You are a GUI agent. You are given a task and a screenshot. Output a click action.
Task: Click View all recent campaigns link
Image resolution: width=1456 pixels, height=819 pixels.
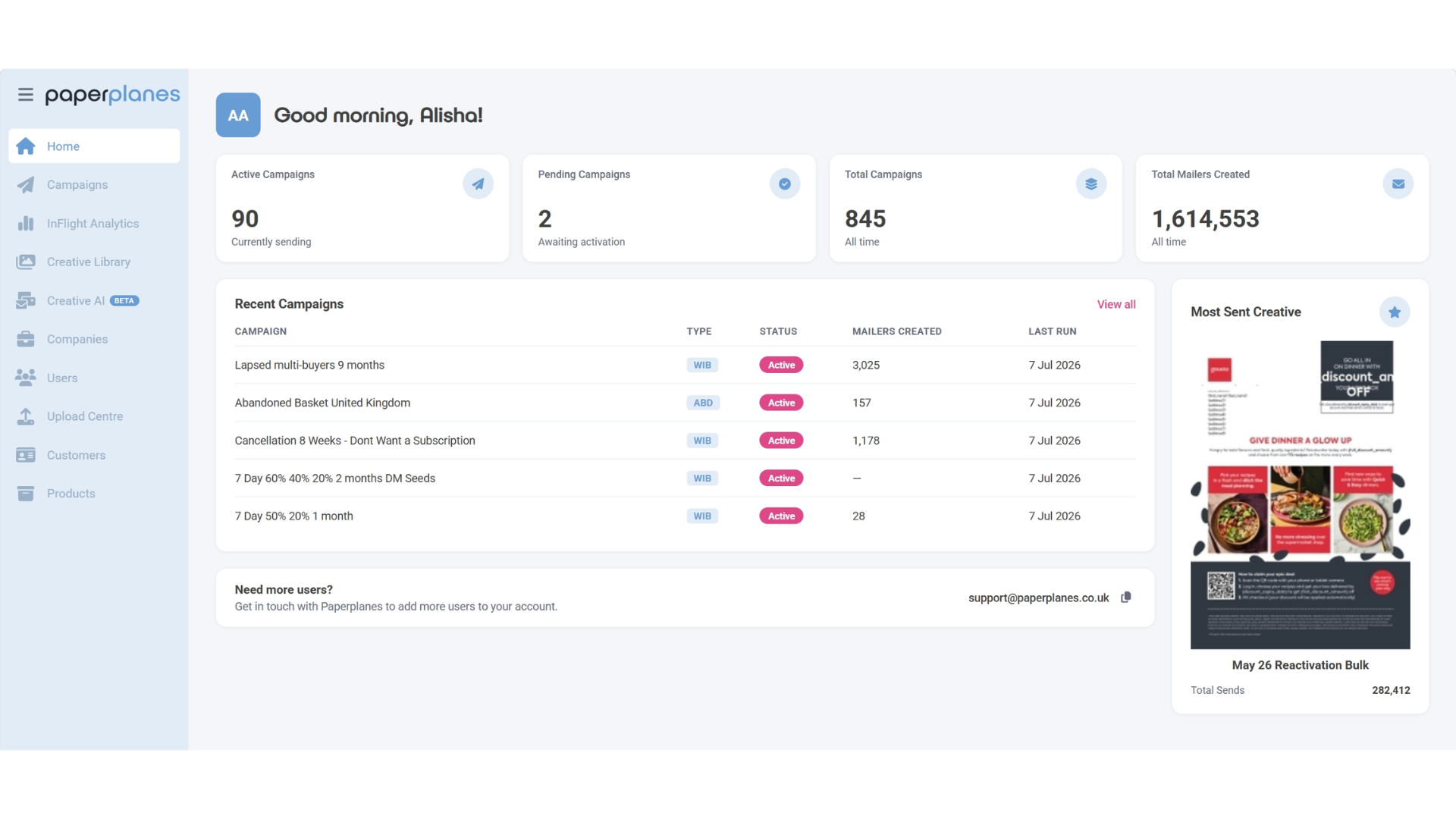[1116, 304]
